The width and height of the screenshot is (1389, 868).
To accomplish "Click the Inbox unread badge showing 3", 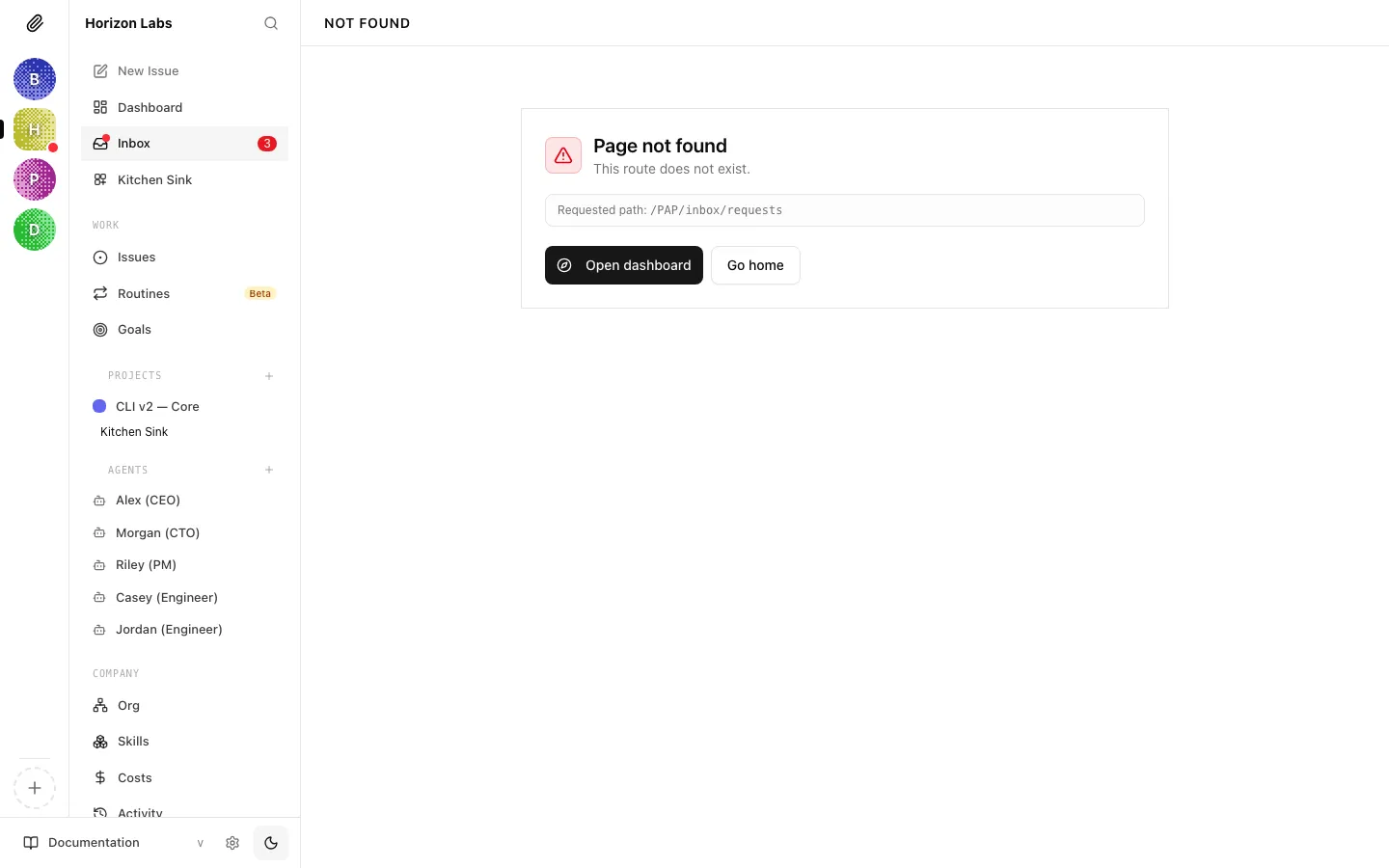I will [x=267, y=144].
